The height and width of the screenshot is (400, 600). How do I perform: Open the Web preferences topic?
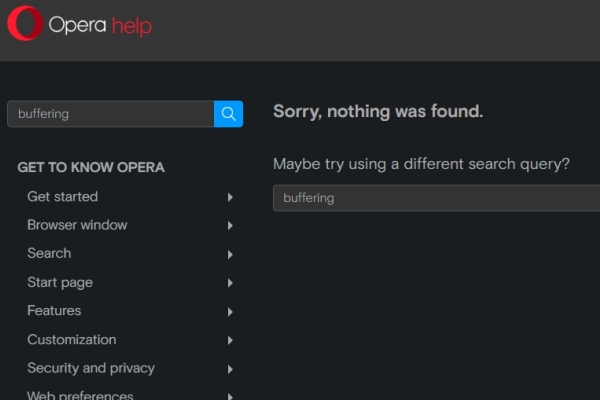point(80,395)
